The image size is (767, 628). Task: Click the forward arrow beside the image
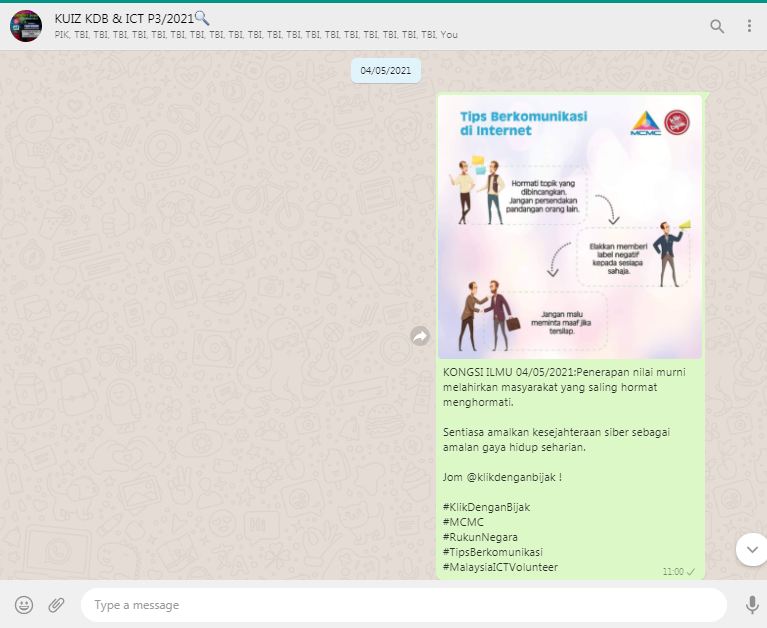(420, 337)
